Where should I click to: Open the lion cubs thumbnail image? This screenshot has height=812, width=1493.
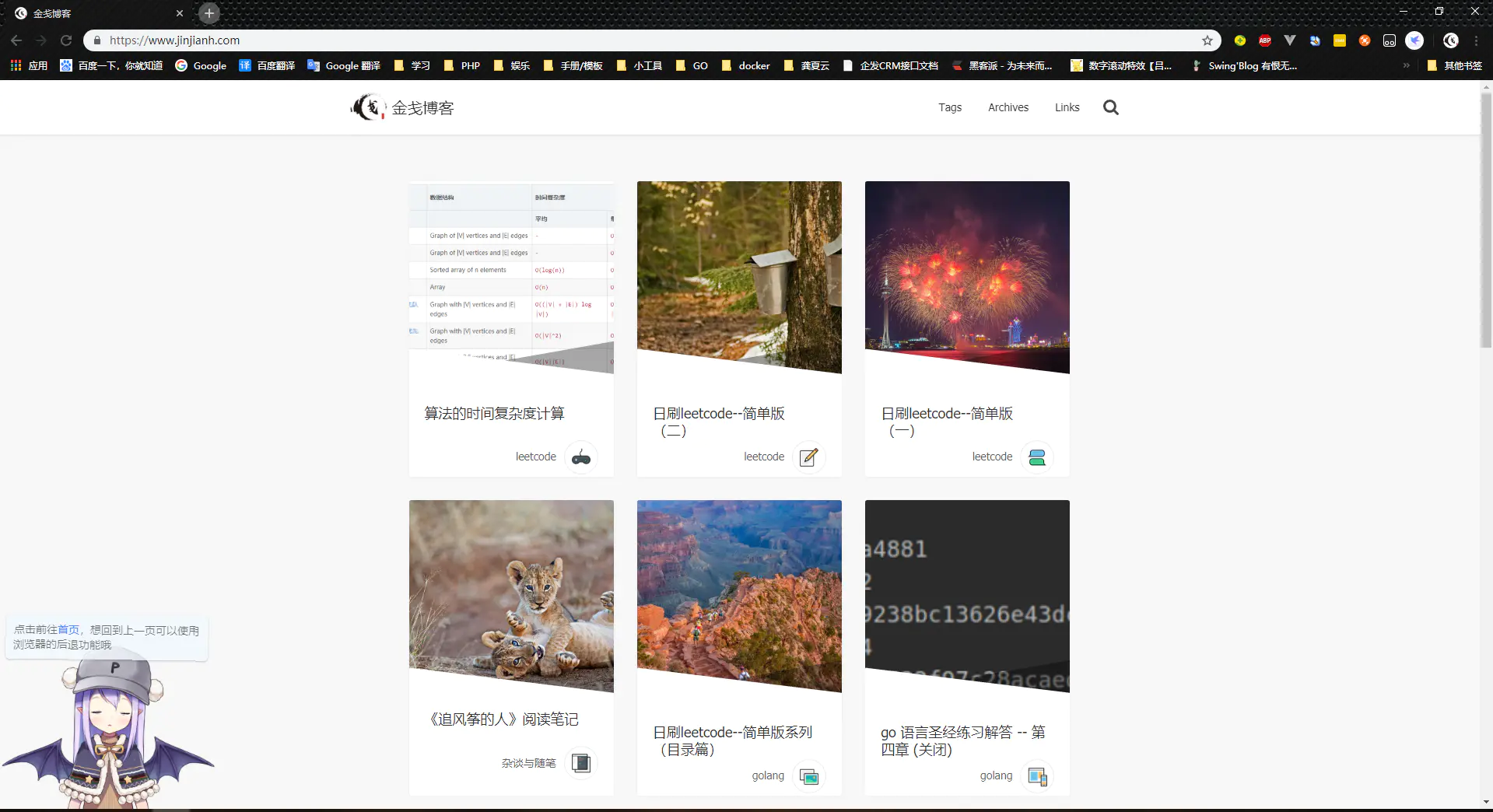(x=511, y=596)
